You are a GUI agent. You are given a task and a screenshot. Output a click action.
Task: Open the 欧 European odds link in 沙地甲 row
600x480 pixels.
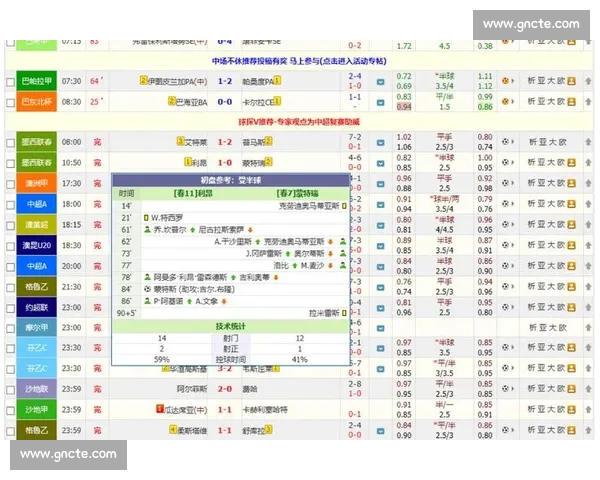561,410
